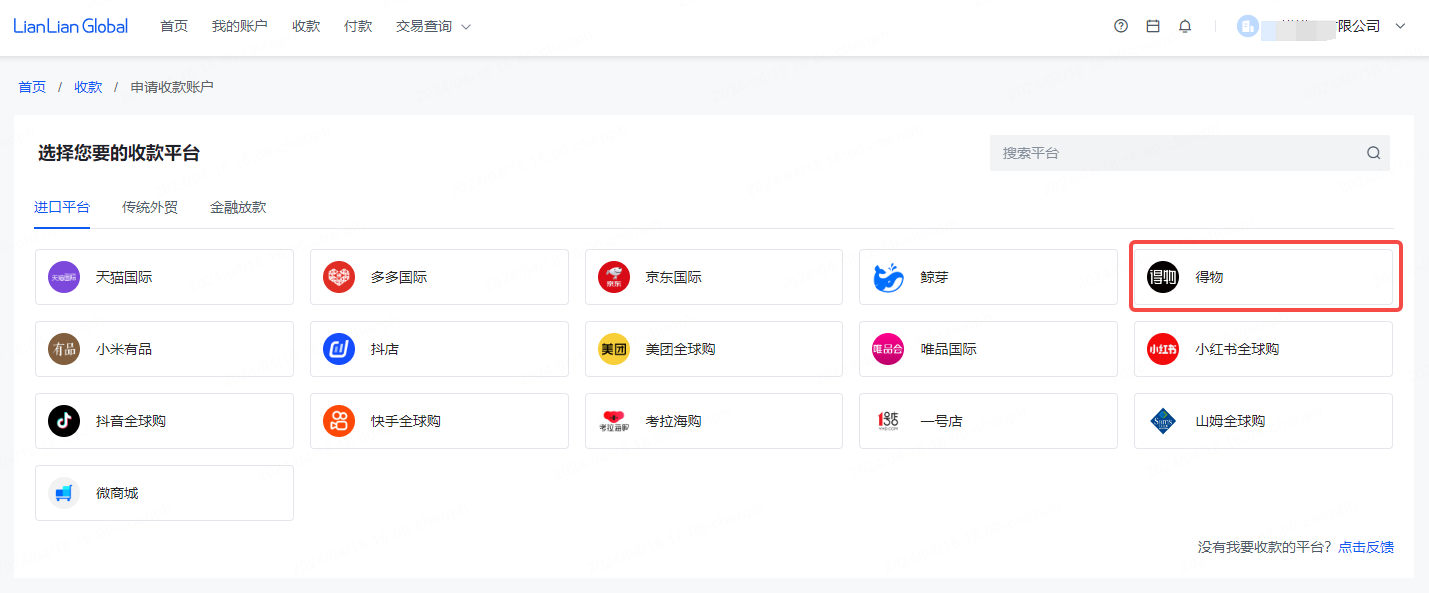This screenshot has width=1429, height=593.
Task: Go to 收款 breadcrumb link
Action: tap(88, 87)
